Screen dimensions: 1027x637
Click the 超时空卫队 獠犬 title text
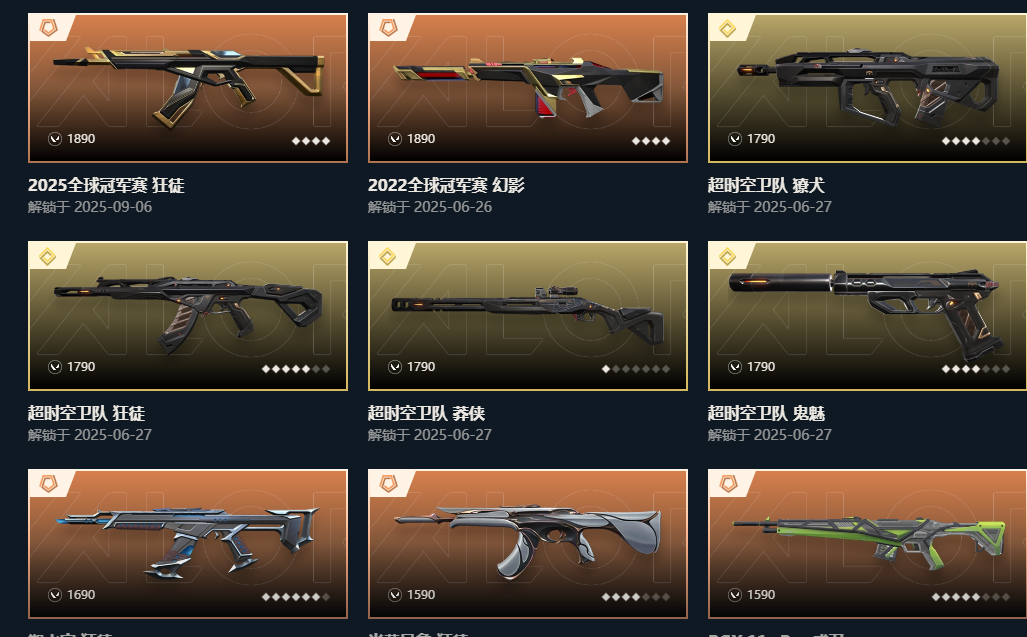coord(766,185)
